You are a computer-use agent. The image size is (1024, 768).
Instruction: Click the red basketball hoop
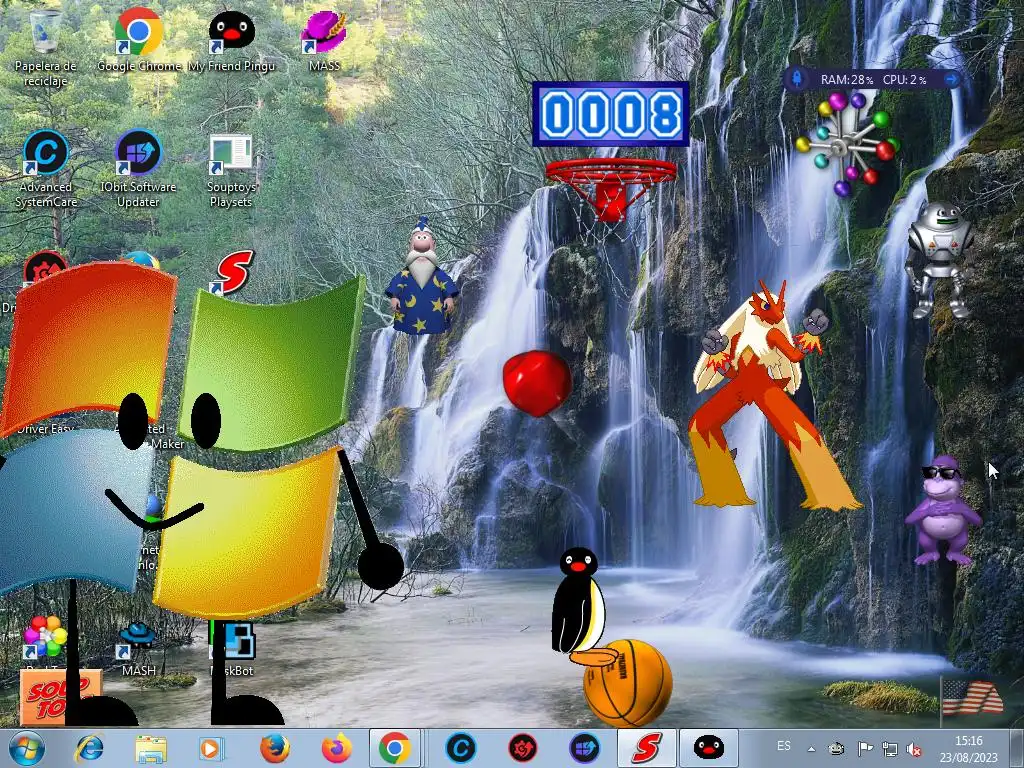[611, 189]
